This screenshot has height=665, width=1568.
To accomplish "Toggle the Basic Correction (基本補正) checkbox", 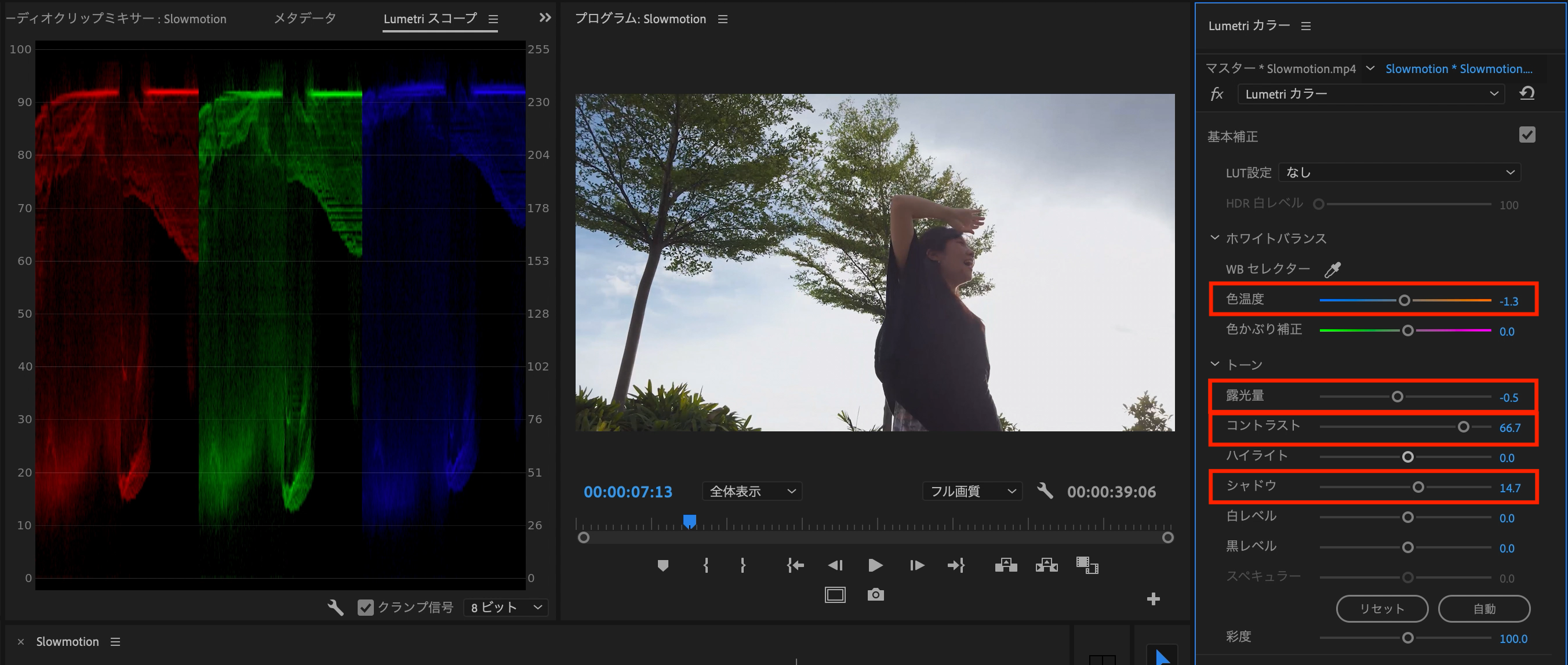I will click(1527, 135).
